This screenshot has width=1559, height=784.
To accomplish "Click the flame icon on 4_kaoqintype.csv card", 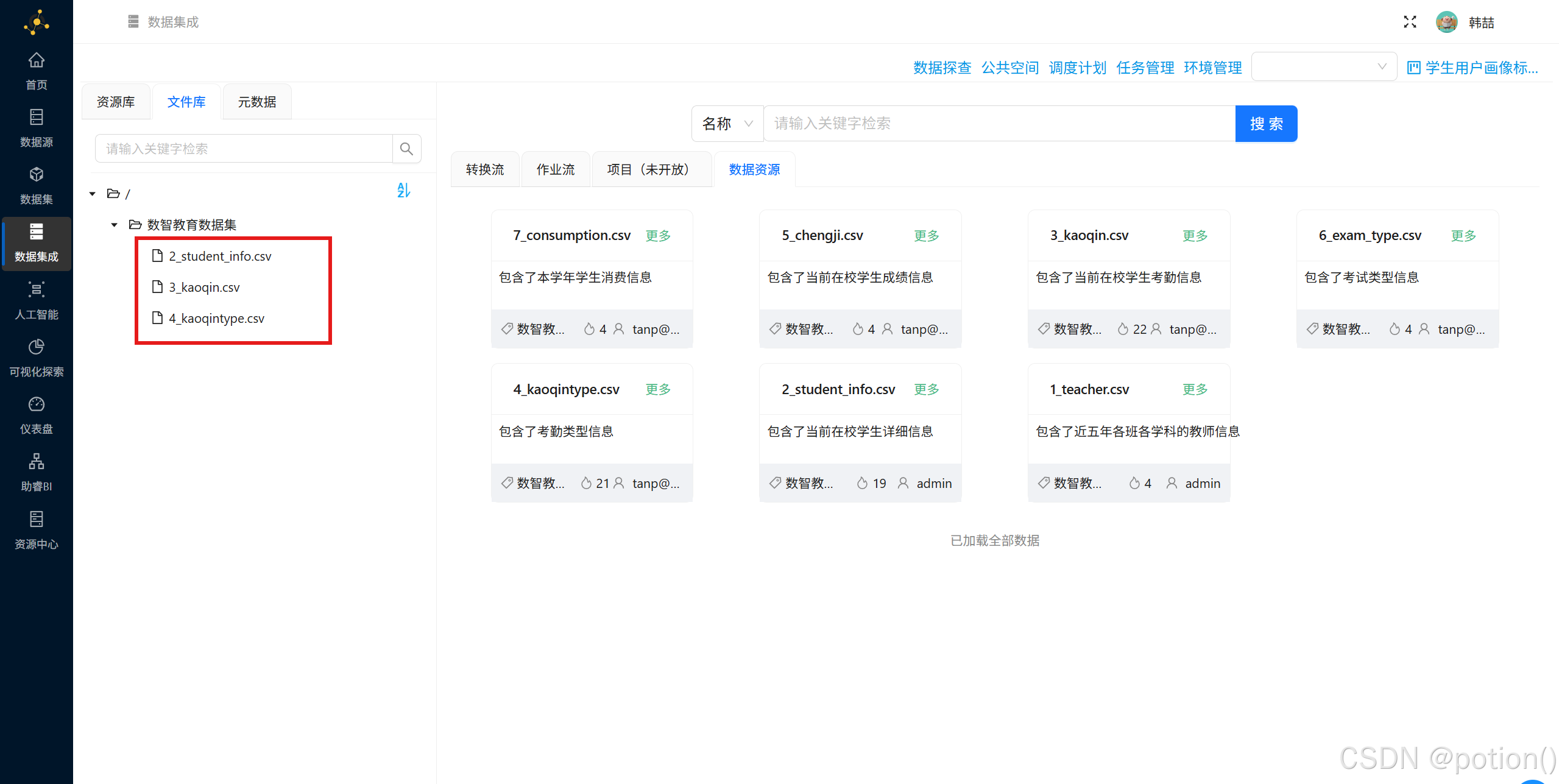I will coord(585,483).
